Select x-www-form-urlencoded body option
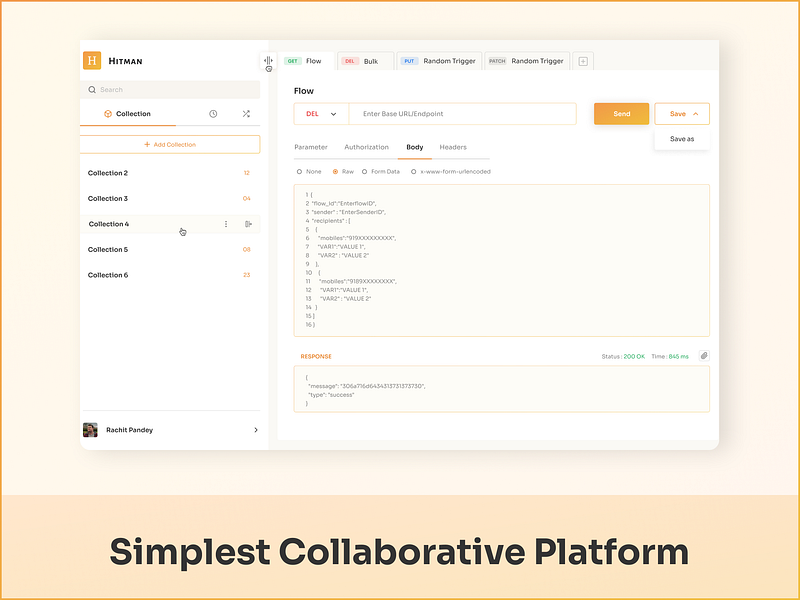The image size is (800, 600). [413, 172]
